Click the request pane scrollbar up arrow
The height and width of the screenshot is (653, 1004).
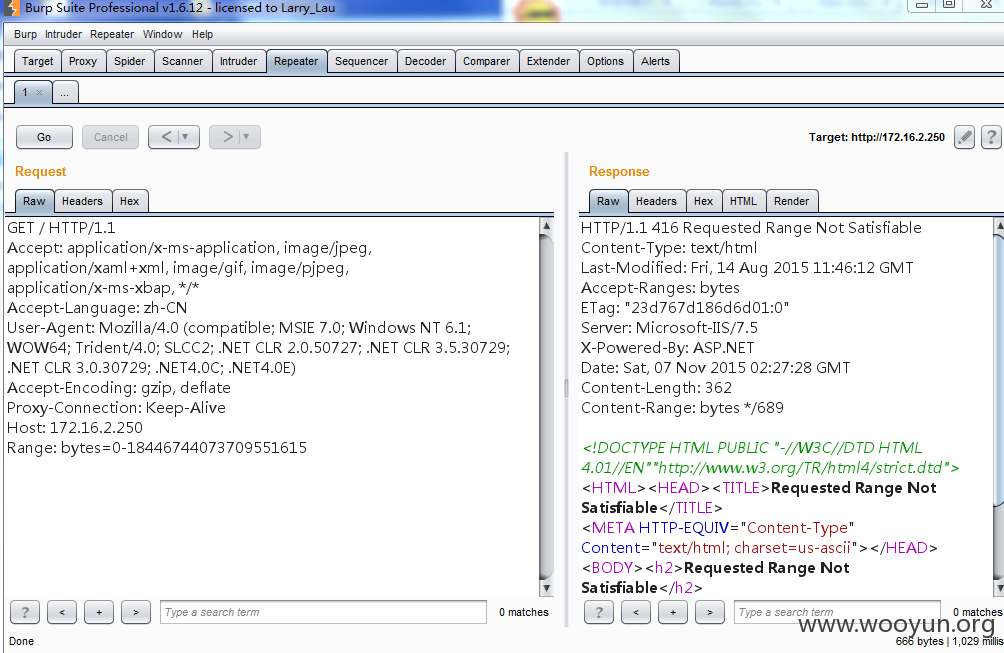tap(546, 225)
